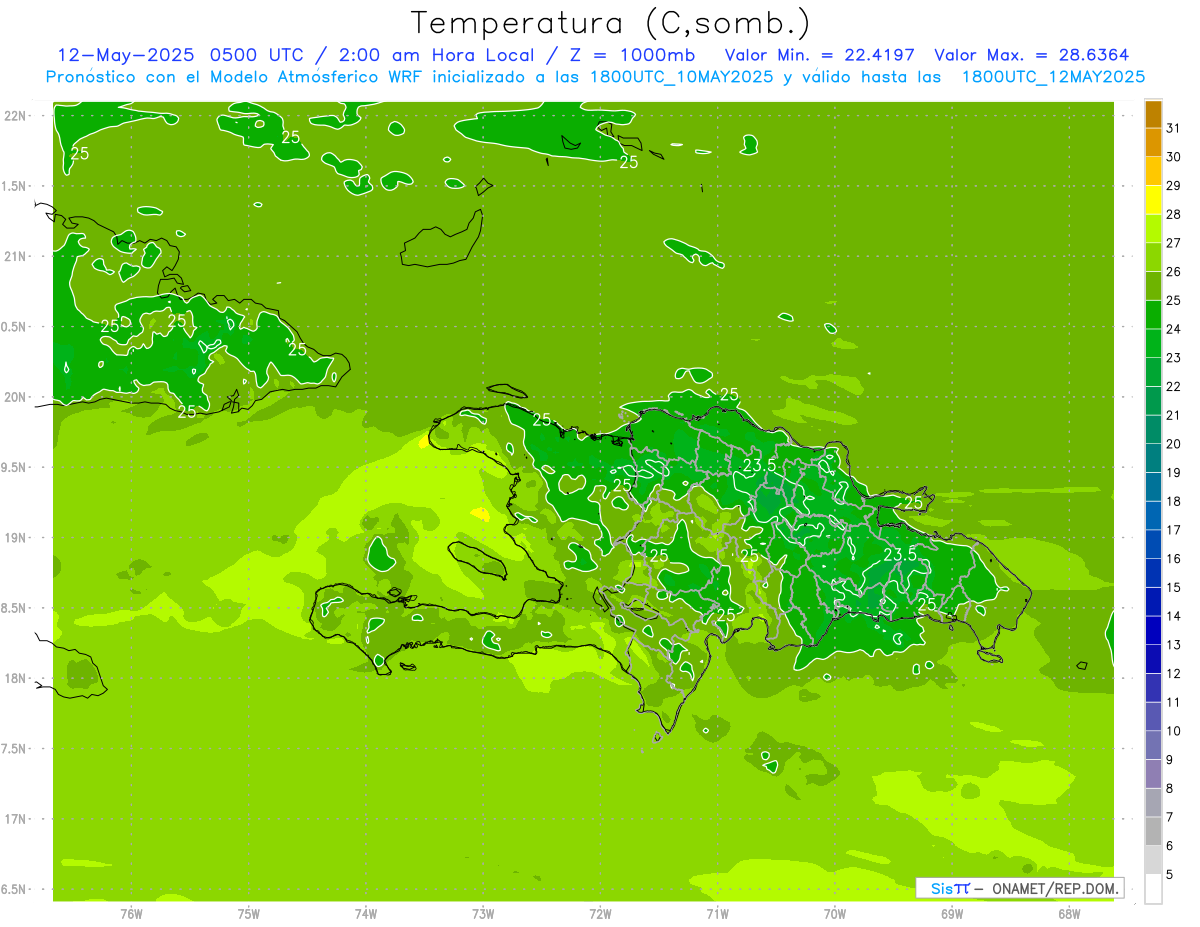Click the '20N' latitude axis label
This screenshot has width=1200, height=927.
14,397
